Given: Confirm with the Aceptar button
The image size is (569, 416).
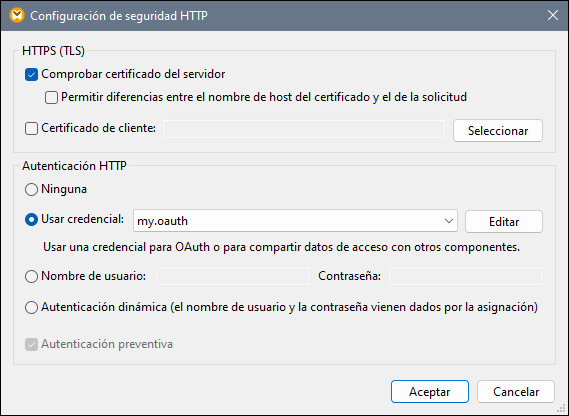Looking at the screenshot, I should tap(430, 392).
